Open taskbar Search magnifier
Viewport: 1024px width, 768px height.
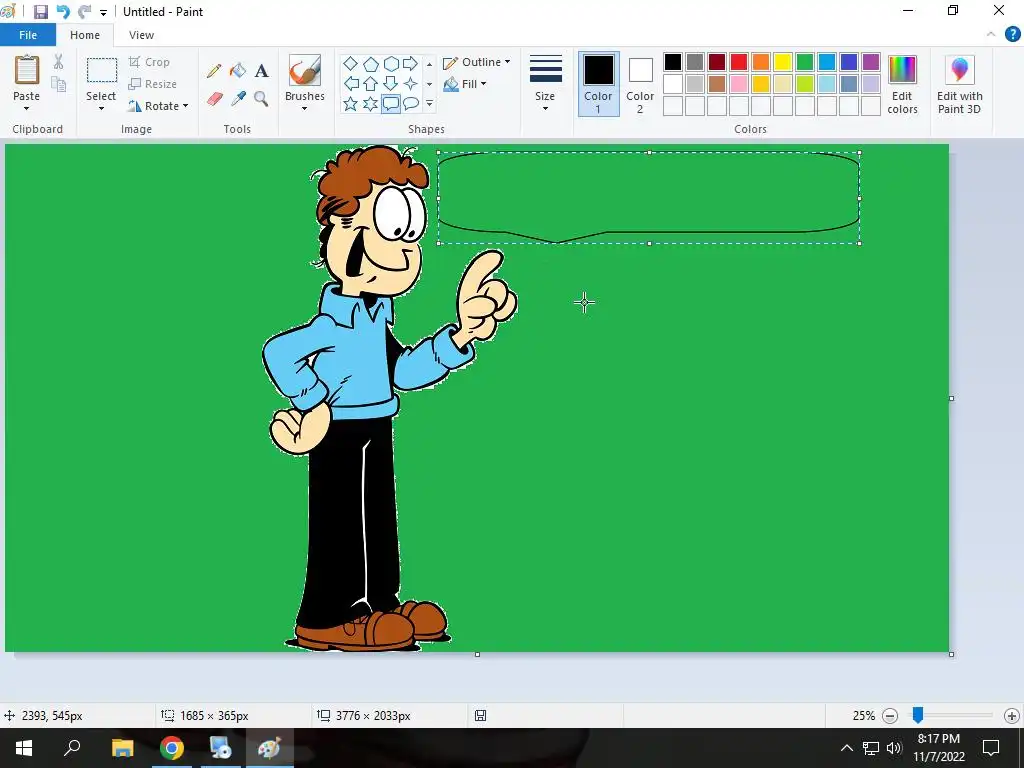[72, 748]
